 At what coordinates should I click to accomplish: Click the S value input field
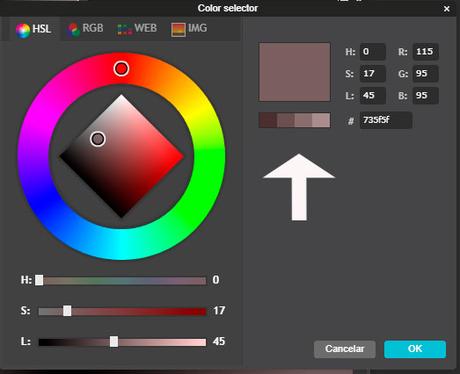tap(373, 74)
